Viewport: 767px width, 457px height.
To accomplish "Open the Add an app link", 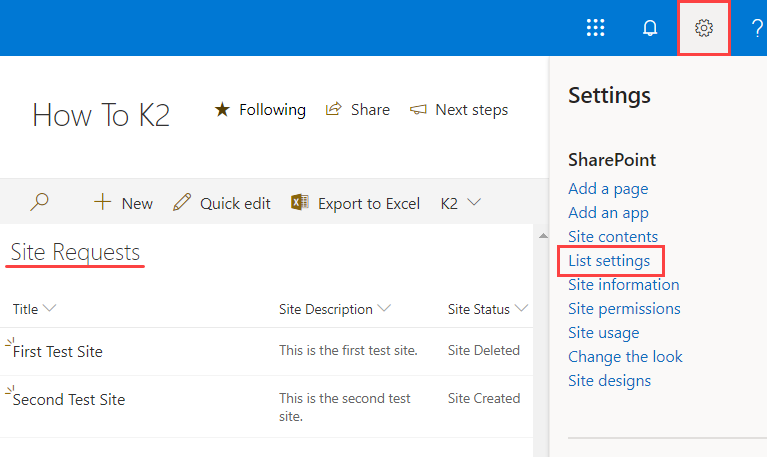I will (x=608, y=213).
